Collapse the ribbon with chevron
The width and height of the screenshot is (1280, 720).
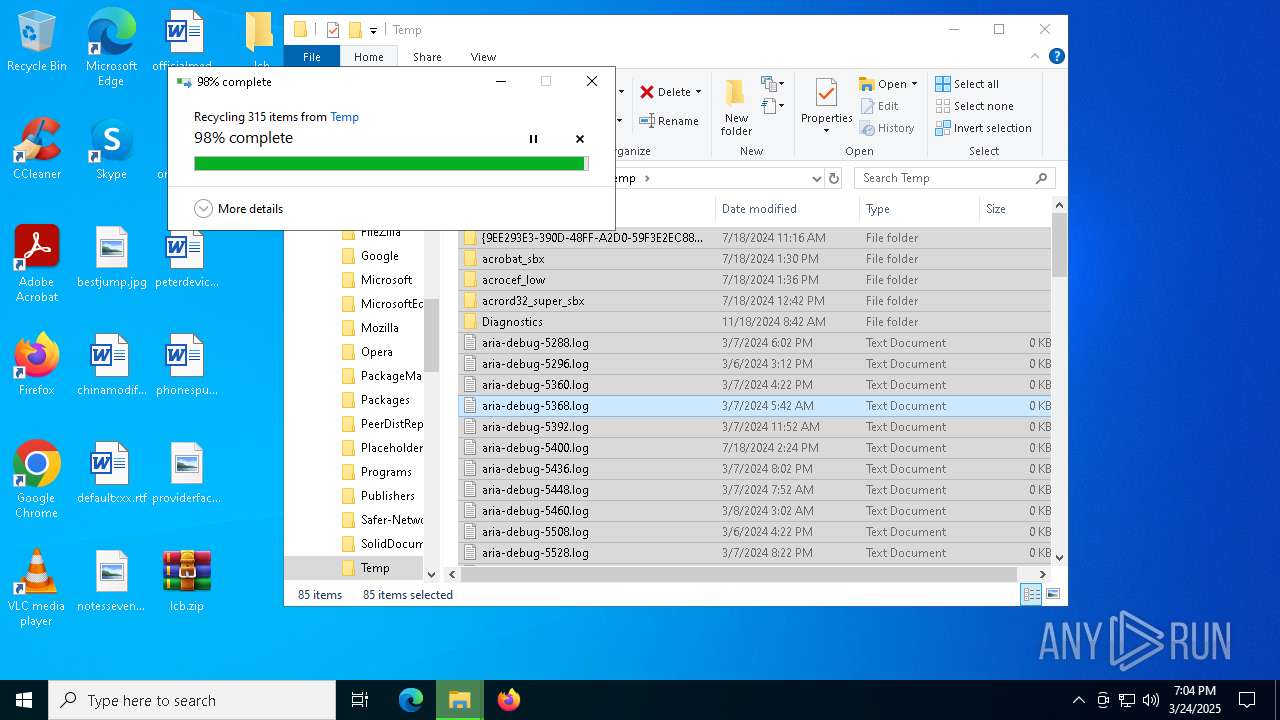click(1035, 57)
